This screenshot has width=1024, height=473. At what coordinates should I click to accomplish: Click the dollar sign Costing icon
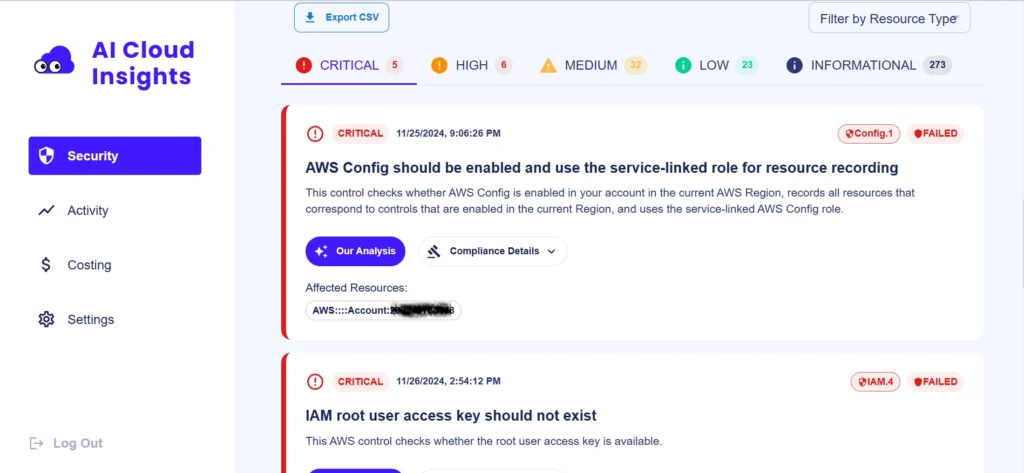46,265
